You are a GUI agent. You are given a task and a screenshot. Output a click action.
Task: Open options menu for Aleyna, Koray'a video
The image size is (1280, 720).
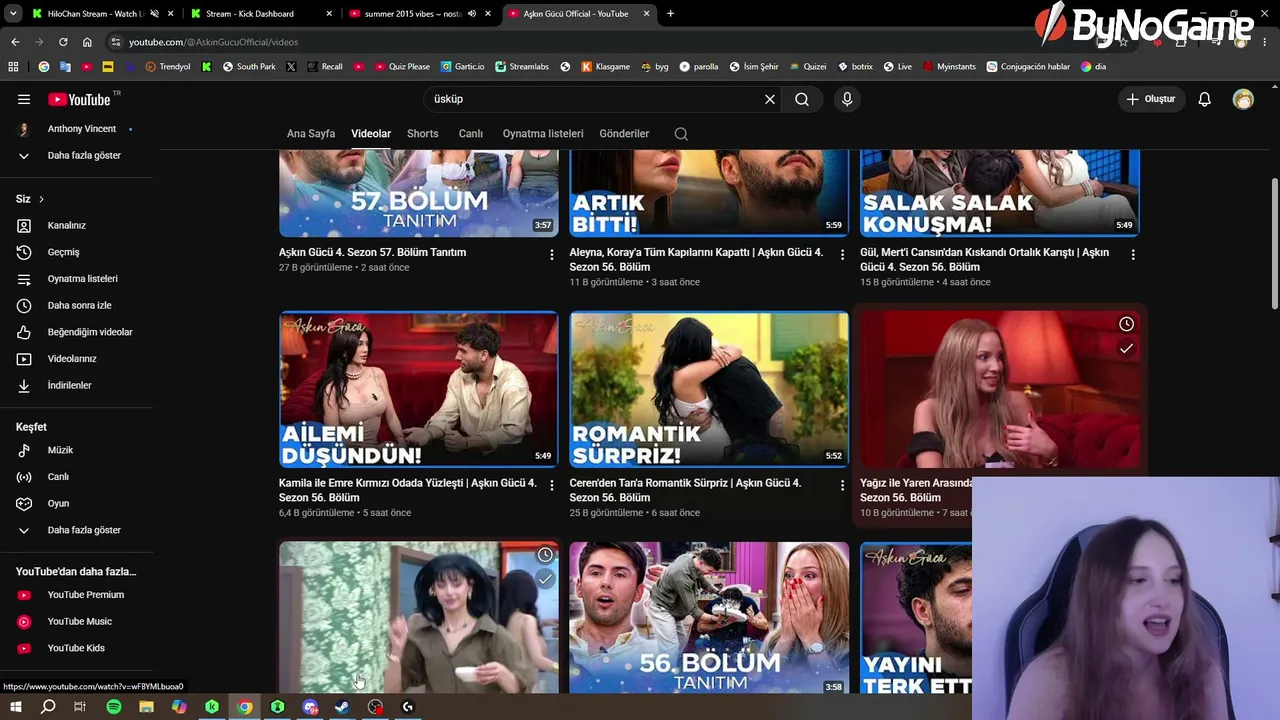pos(842,255)
